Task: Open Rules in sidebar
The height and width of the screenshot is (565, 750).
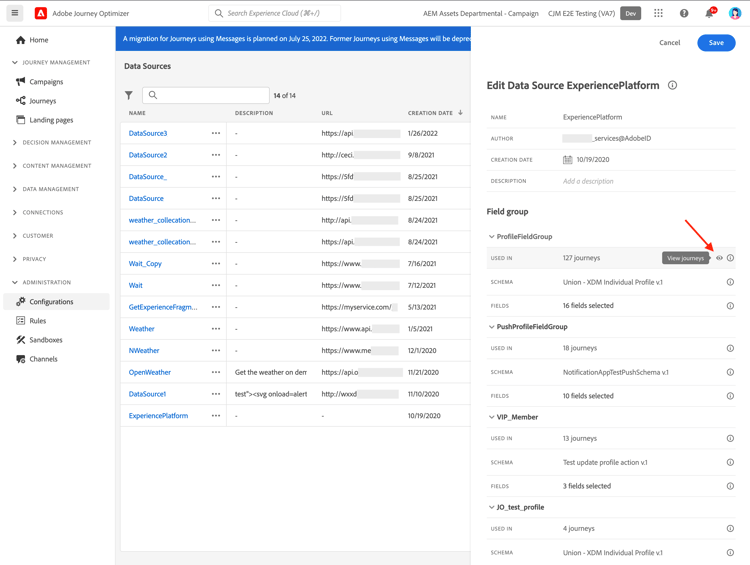Action: pos(31,321)
